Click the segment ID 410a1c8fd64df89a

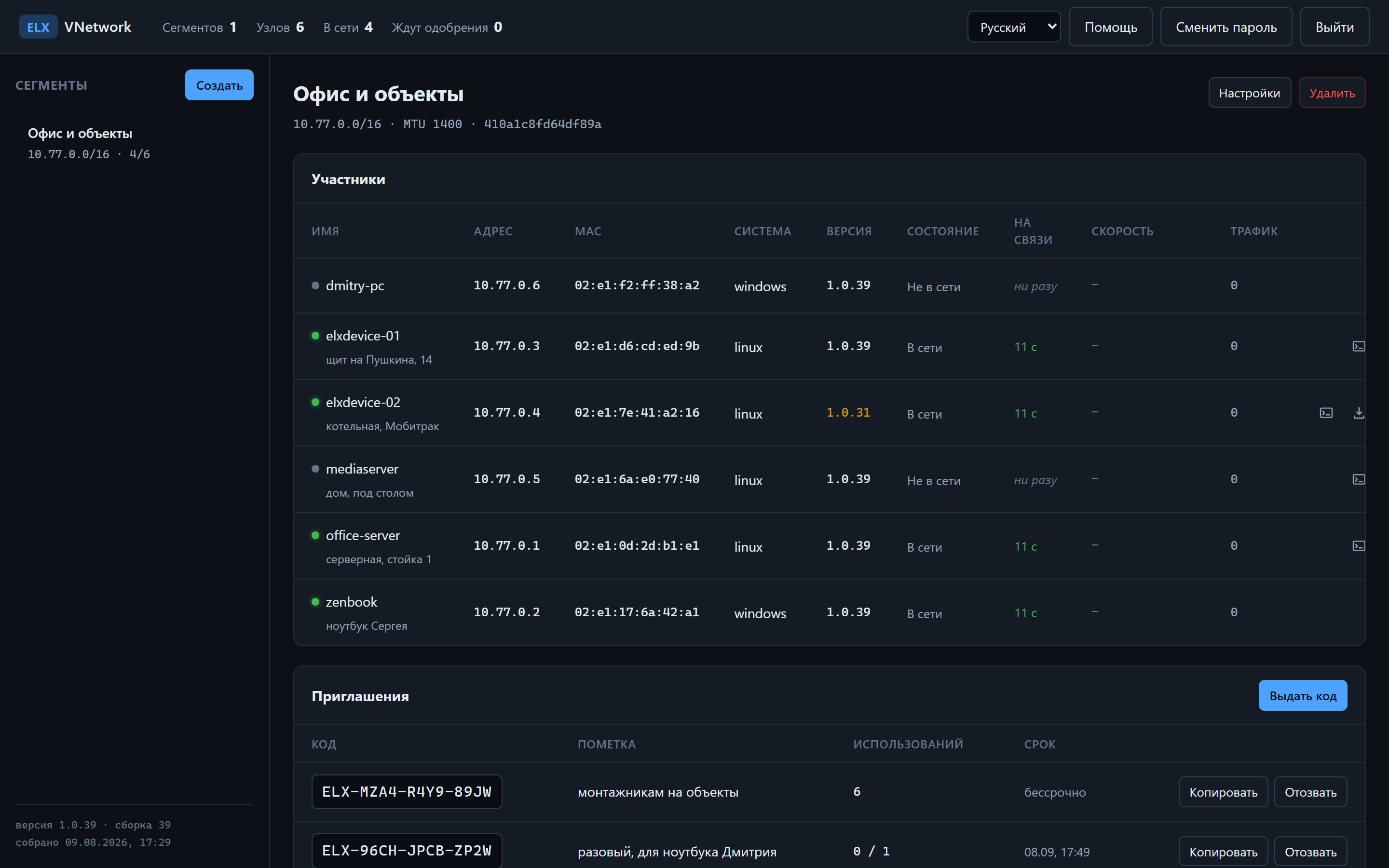click(543, 124)
